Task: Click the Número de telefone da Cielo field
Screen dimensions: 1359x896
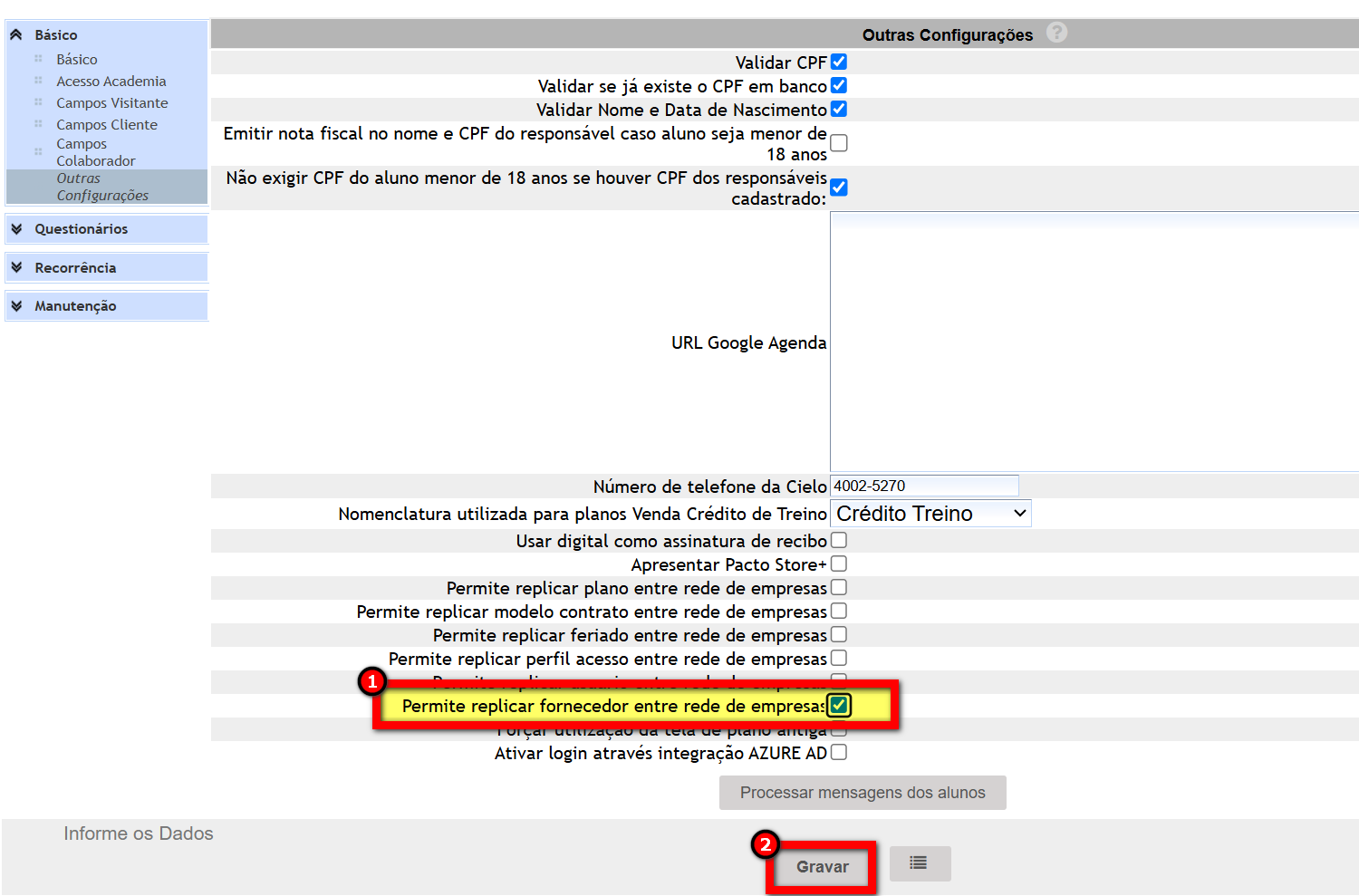Action: (x=923, y=487)
